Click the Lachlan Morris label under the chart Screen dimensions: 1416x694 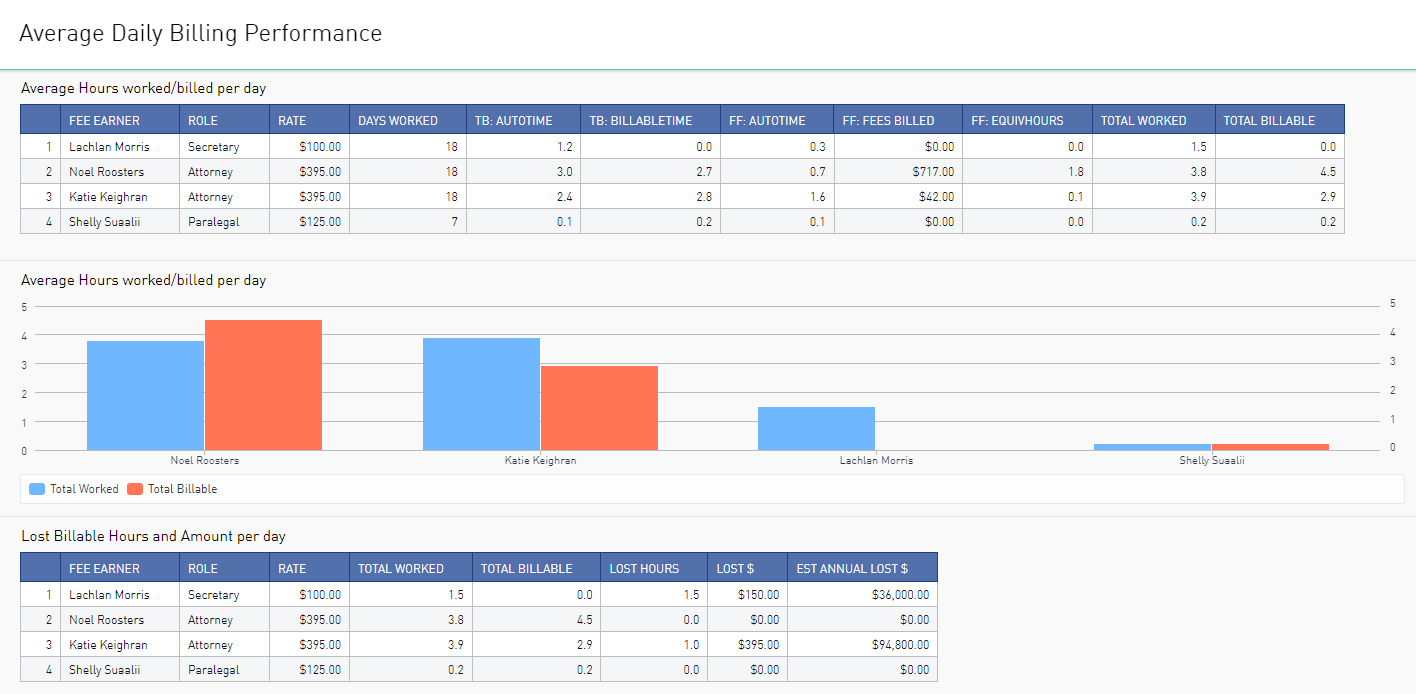[x=876, y=461]
